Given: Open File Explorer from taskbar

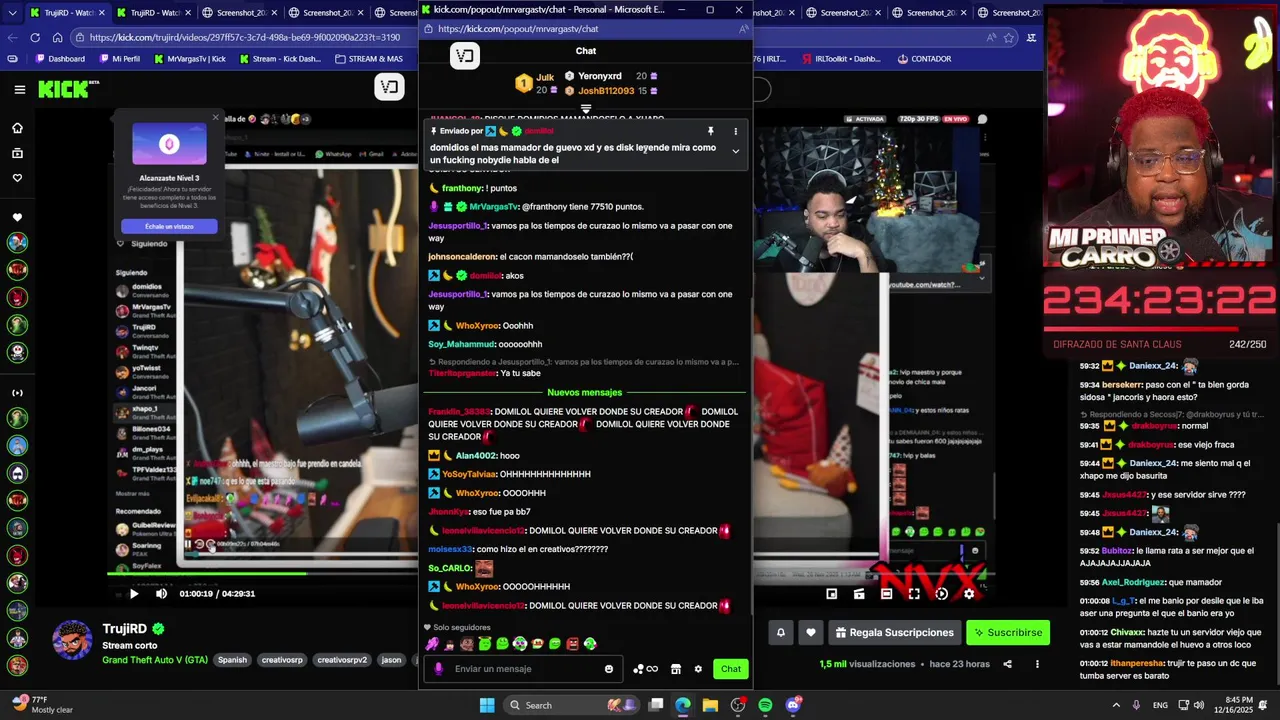Looking at the screenshot, I should (x=710, y=705).
